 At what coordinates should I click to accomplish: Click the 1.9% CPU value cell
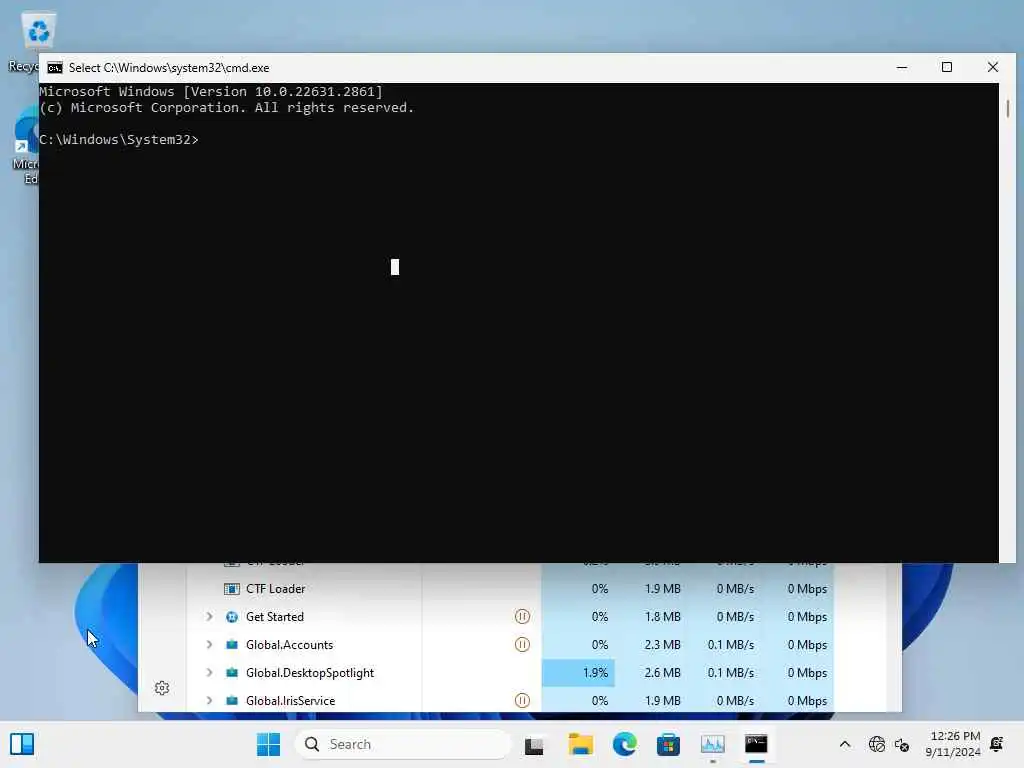coord(578,673)
